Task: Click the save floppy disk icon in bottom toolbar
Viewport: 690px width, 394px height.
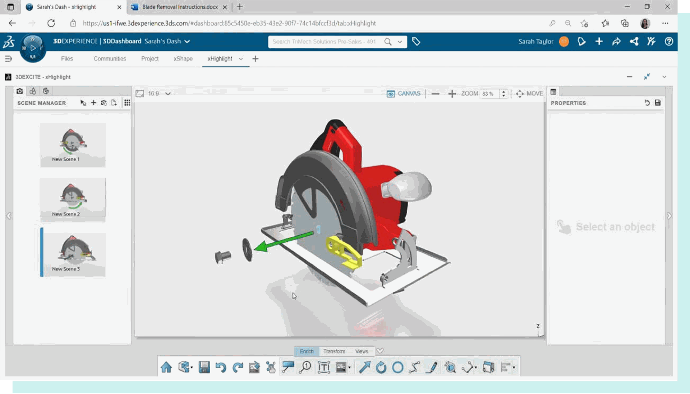Action: (204, 367)
